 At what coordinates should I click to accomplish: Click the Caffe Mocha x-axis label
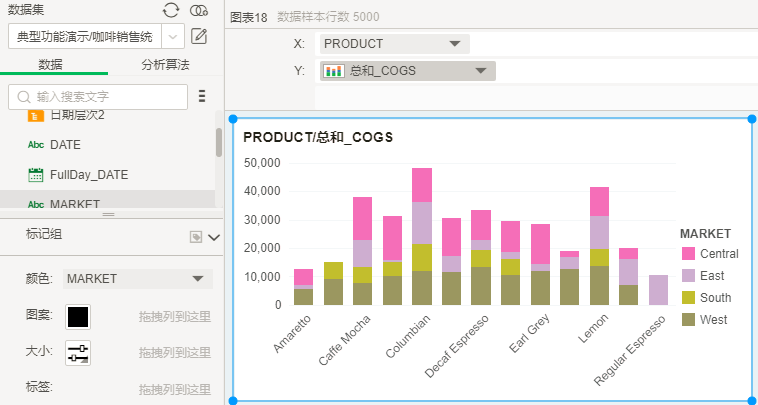[x=345, y=340]
